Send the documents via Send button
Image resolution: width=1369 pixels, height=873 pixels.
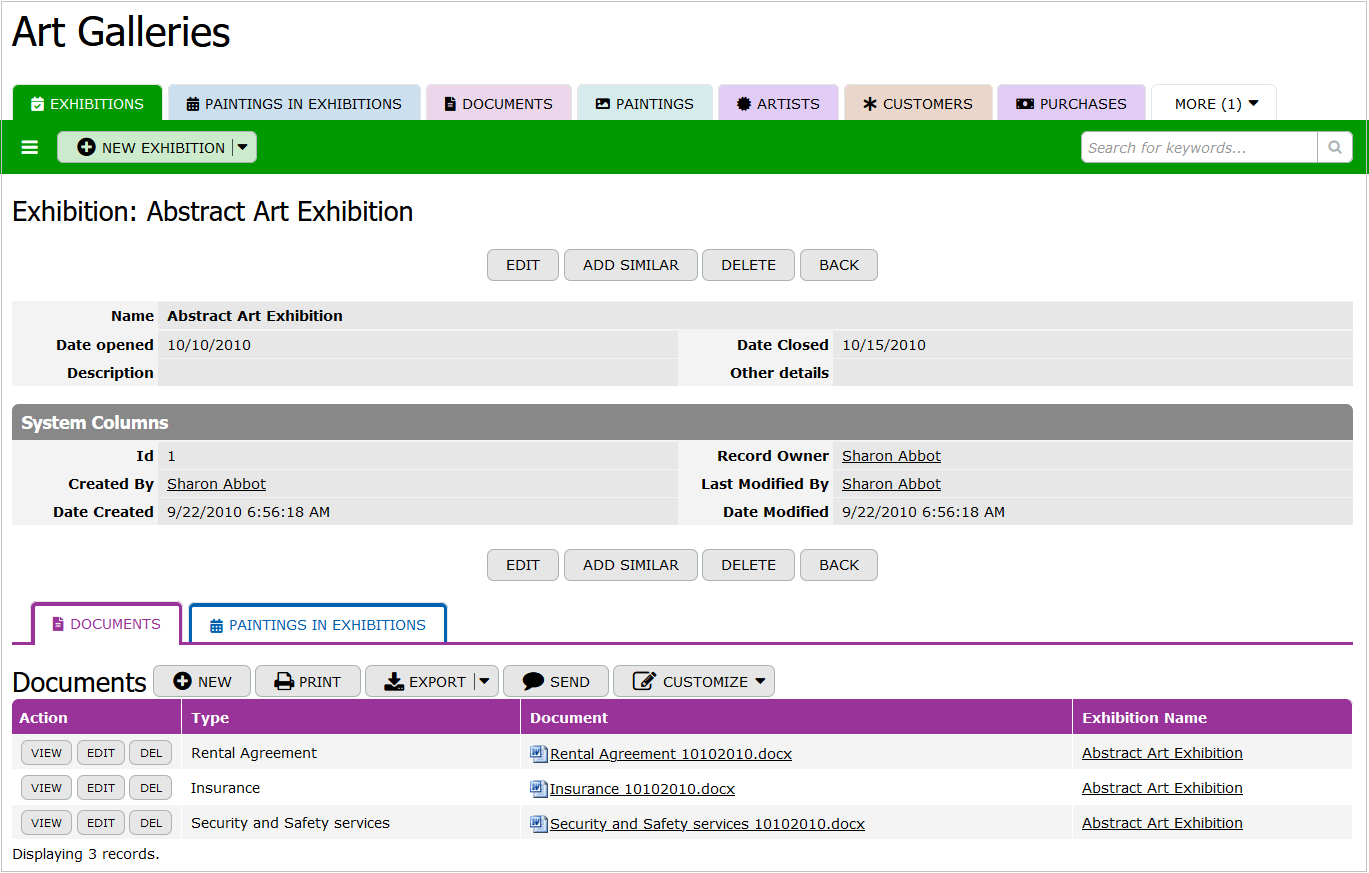[556, 682]
